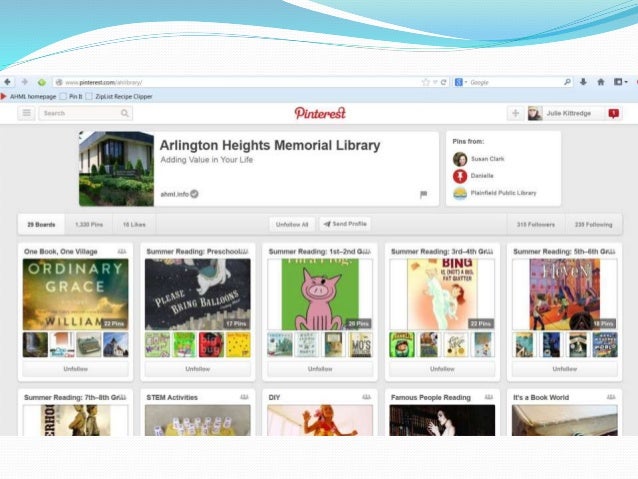This screenshot has width=638, height=479.
Task: Open AHML homepage bookmark
Action: coord(28,96)
